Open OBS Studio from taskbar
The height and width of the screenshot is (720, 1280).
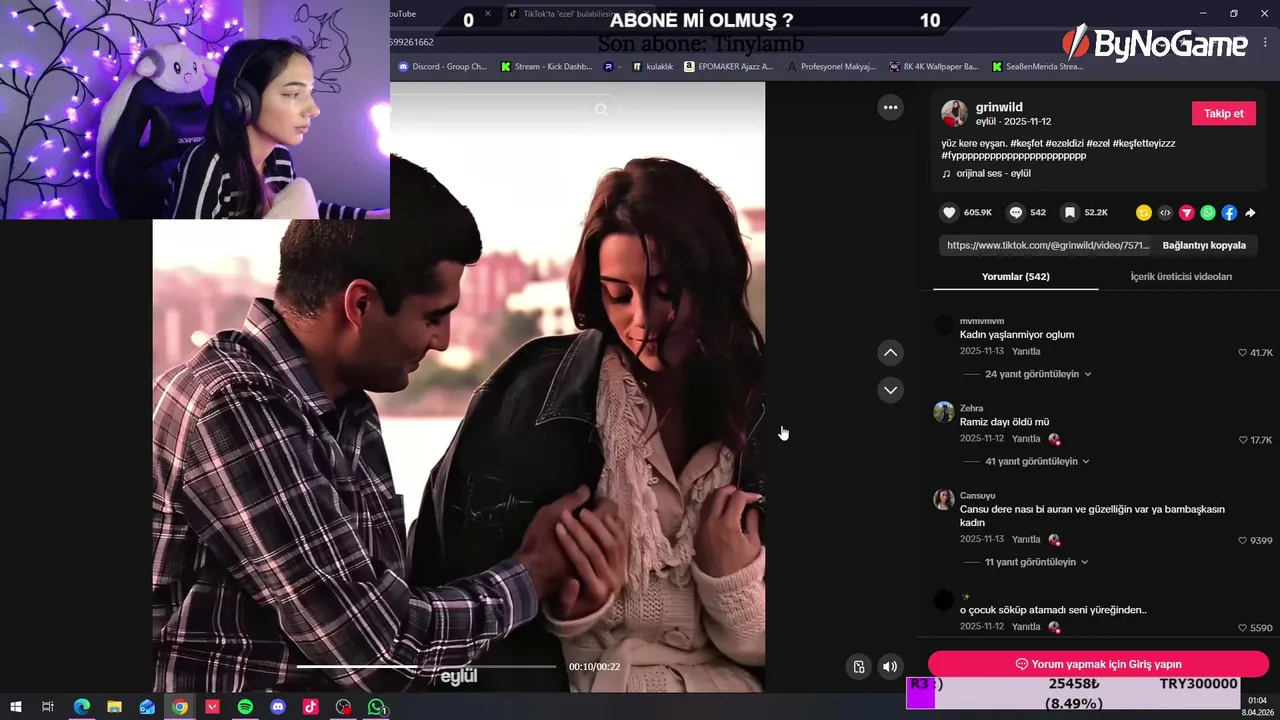click(343, 707)
